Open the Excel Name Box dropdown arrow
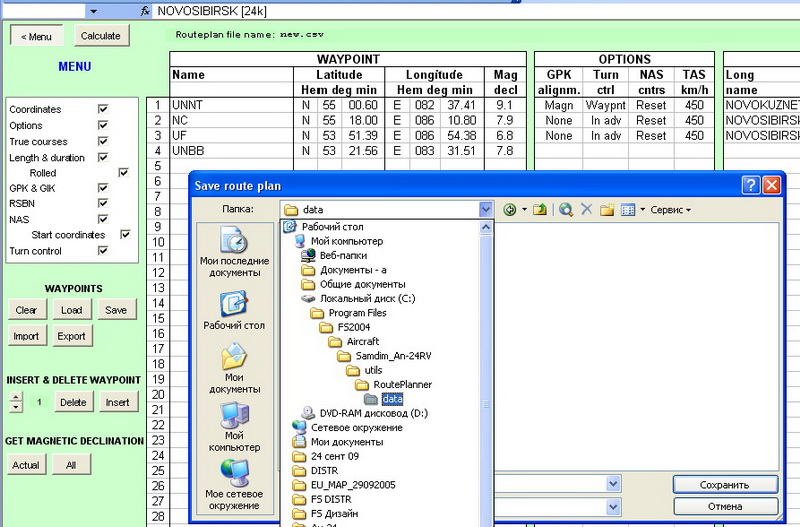 (93, 10)
